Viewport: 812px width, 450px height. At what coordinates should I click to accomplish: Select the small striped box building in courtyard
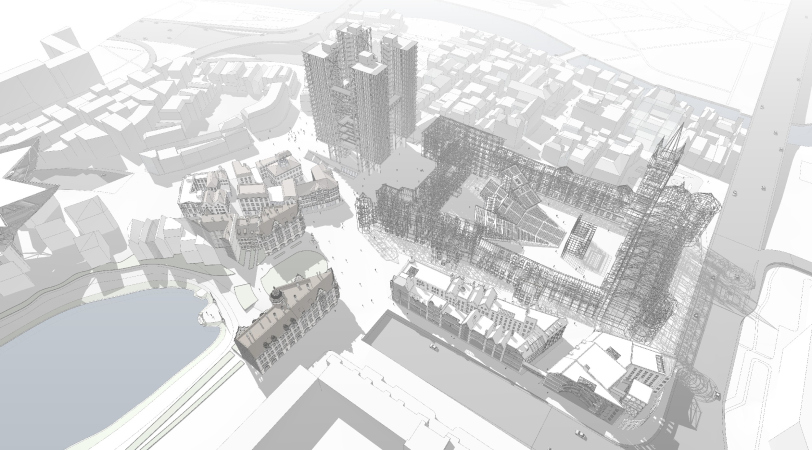coord(580,240)
